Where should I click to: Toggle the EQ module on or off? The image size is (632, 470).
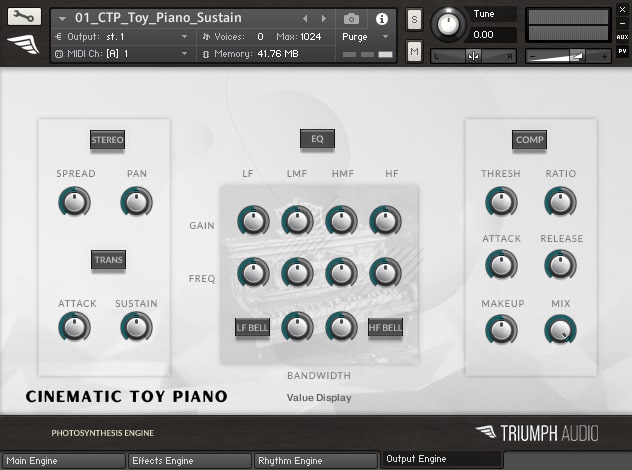(317, 139)
